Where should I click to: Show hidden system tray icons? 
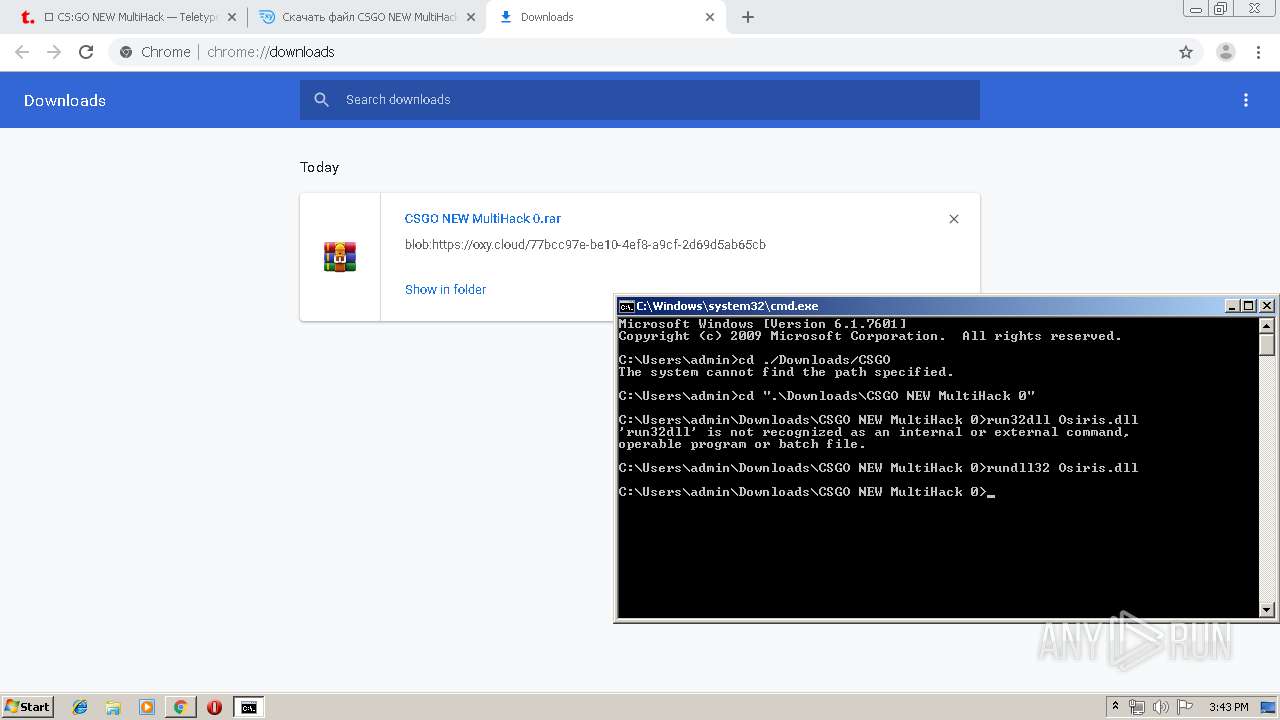coord(1115,707)
